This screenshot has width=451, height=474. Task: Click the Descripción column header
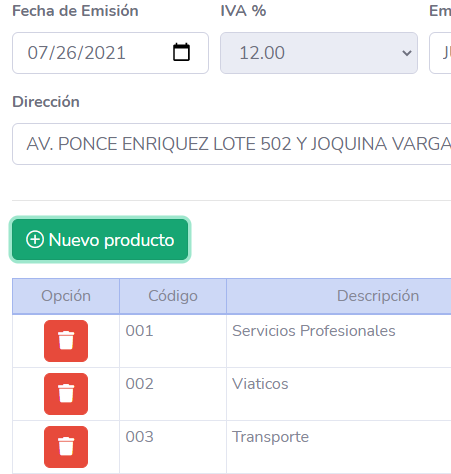[x=339, y=296]
